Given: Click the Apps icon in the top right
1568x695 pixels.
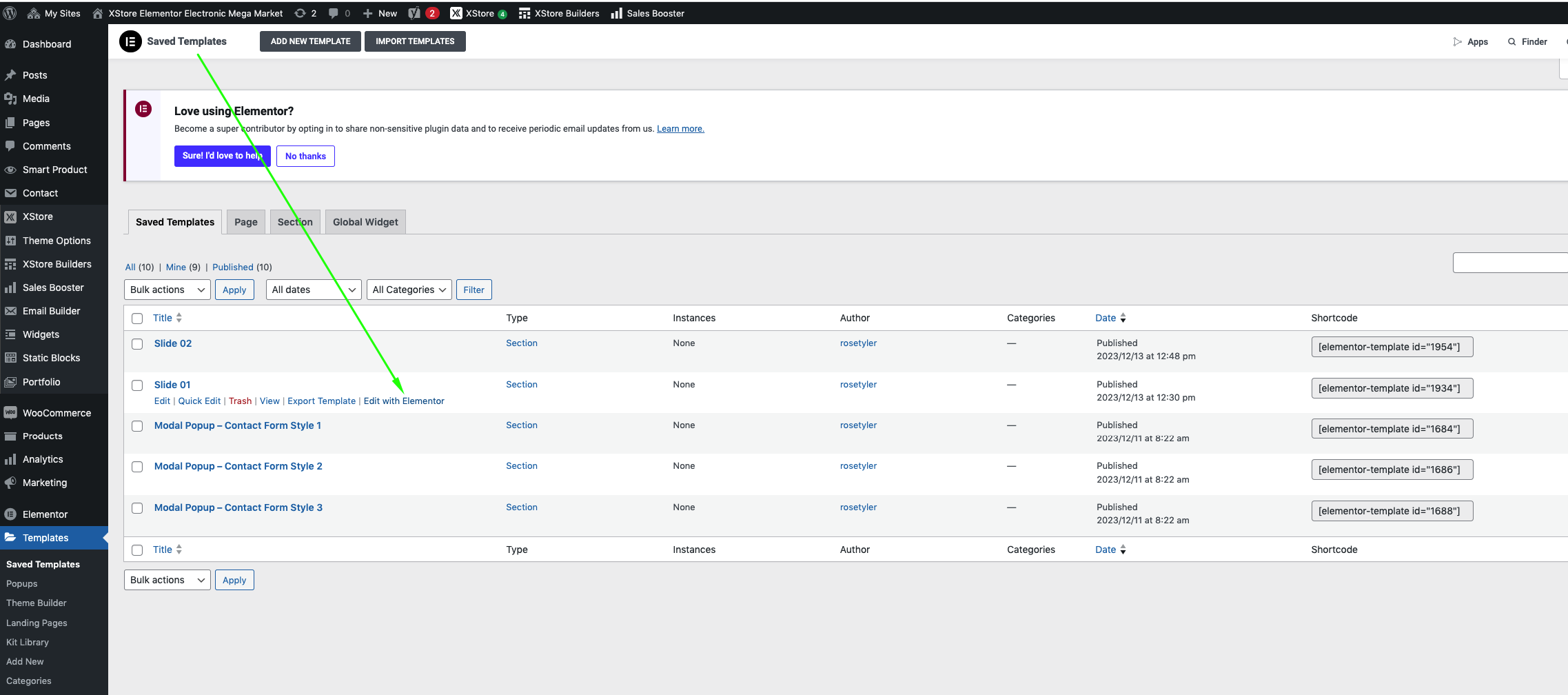Looking at the screenshot, I should (1457, 41).
